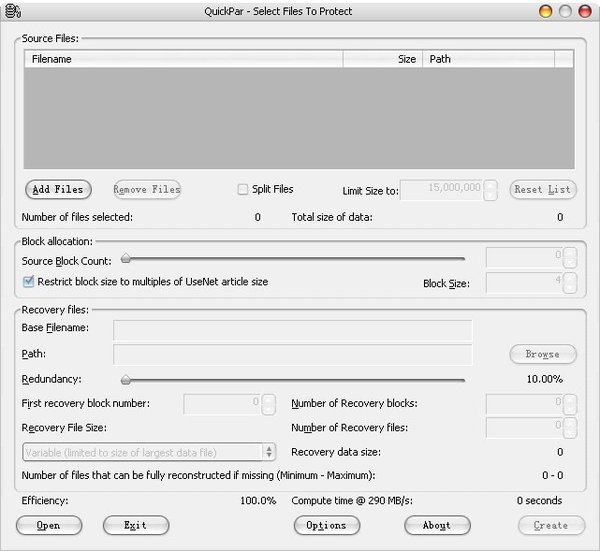Viewport: 600px width, 551px height.
Task: Click the Create button
Action: tap(551, 525)
